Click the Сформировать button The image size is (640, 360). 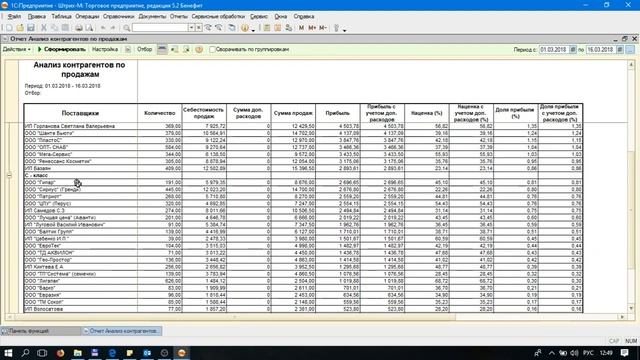(62, 49)
